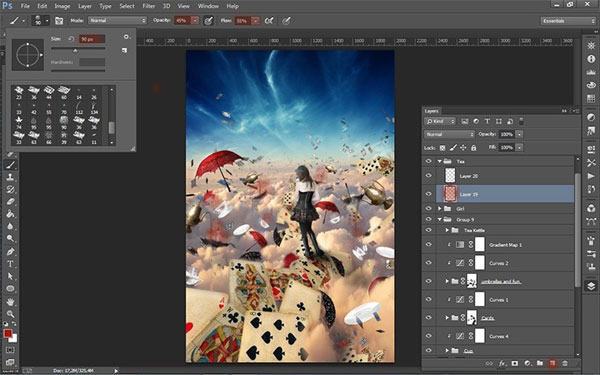Filter layers by type (T) icon

tap(487, 121)
